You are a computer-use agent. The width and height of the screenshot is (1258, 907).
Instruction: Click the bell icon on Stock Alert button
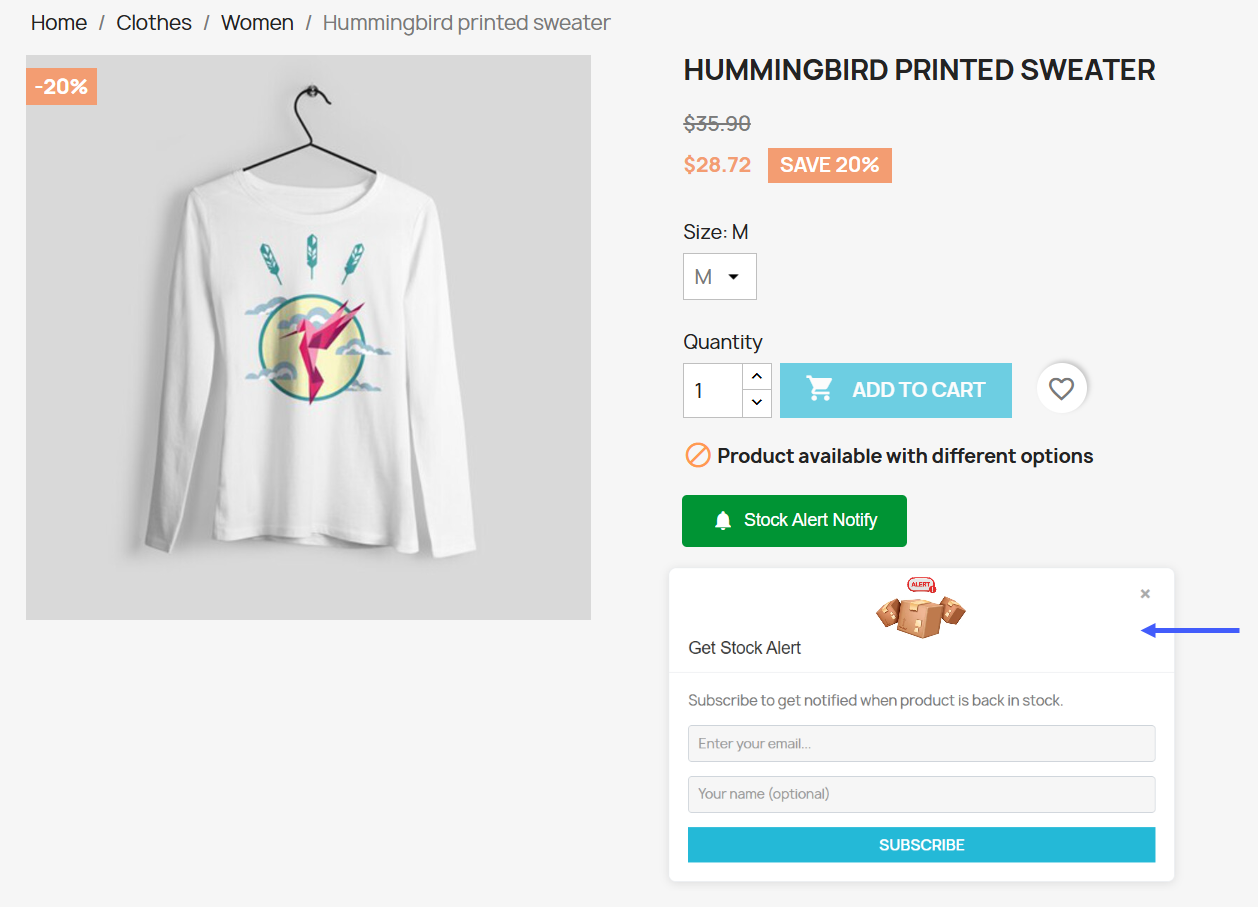pyautogui.click(x=723, y=521)
